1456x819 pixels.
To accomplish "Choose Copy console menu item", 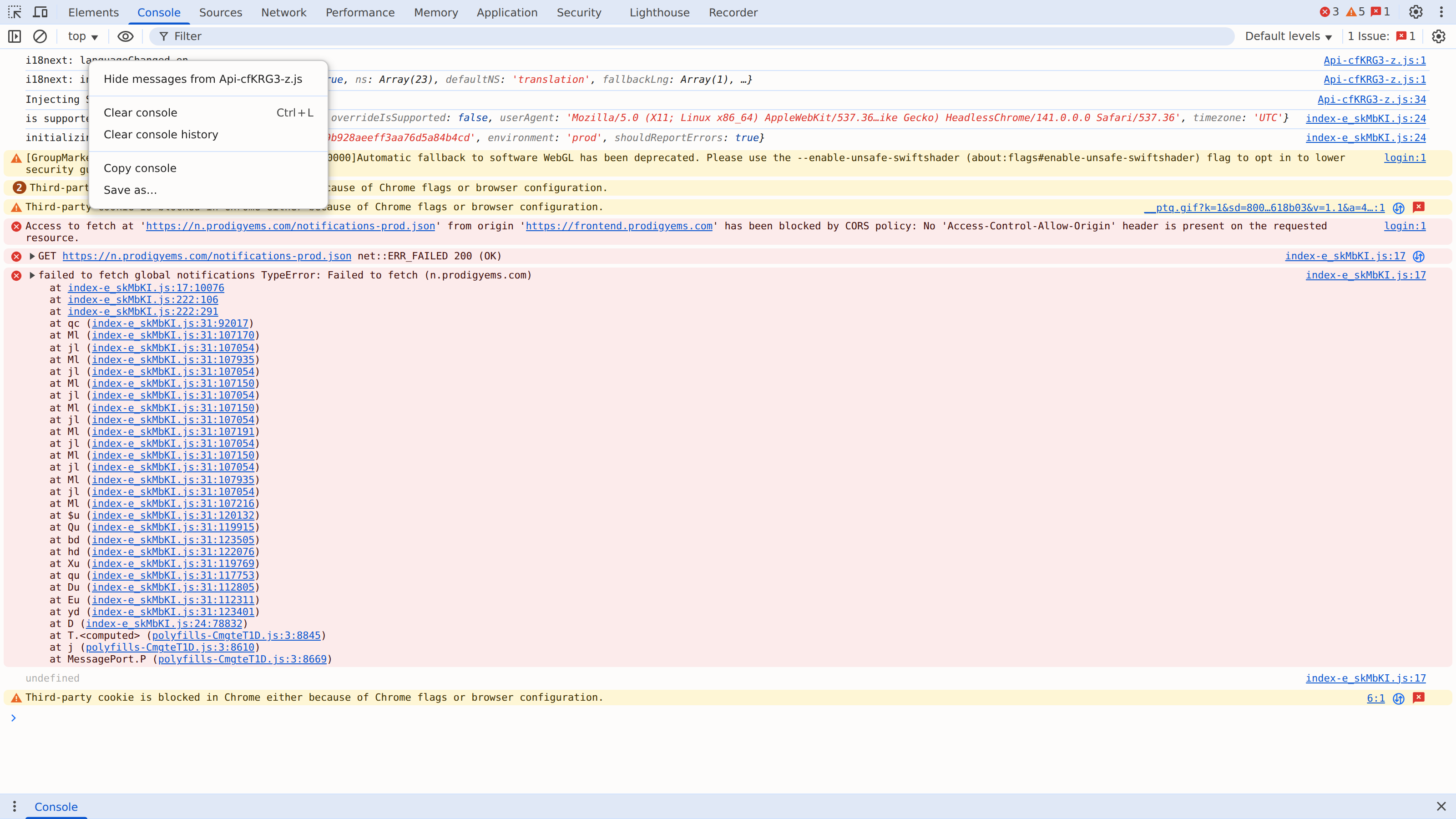I will (x=208, y=168).
